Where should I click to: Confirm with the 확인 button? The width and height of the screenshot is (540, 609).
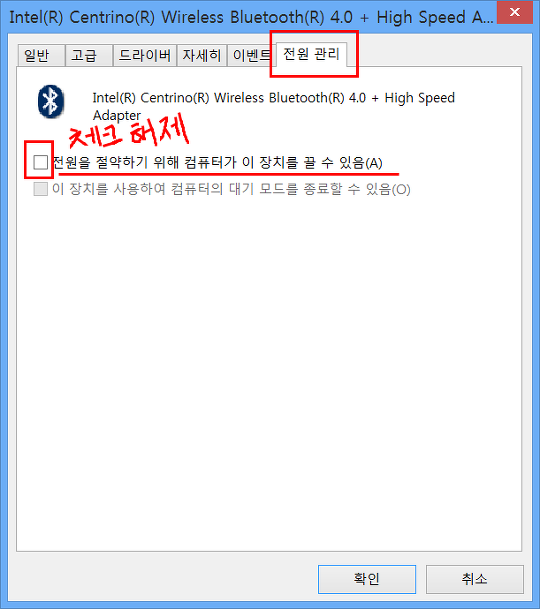[x=367, y=579]
